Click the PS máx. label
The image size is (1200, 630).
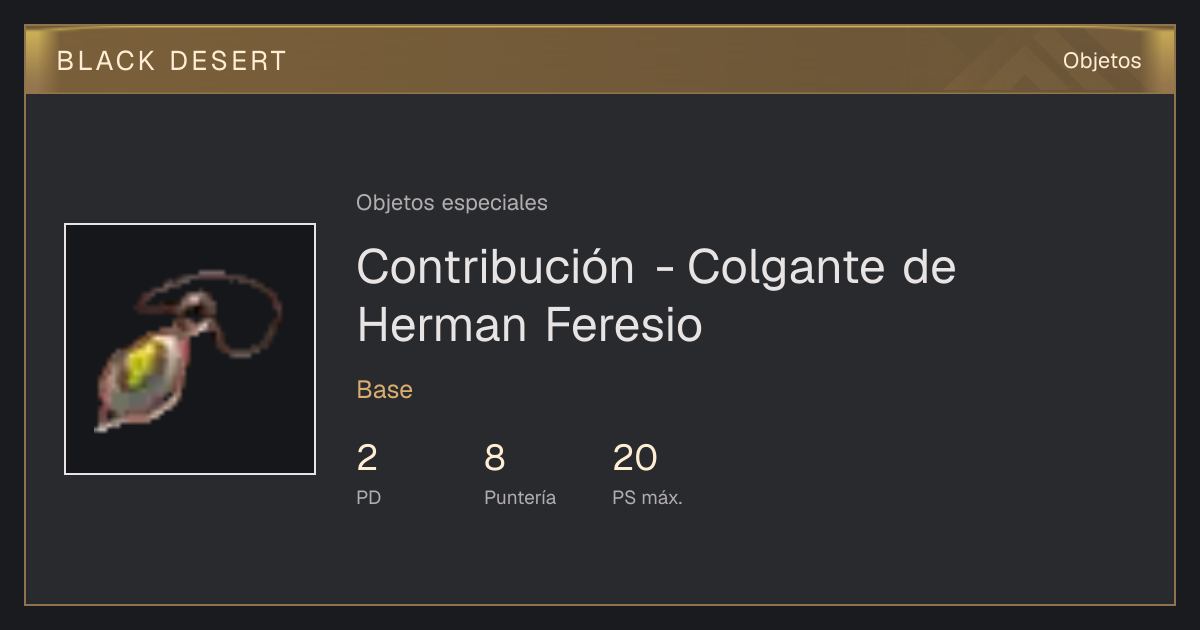point(647,497)
